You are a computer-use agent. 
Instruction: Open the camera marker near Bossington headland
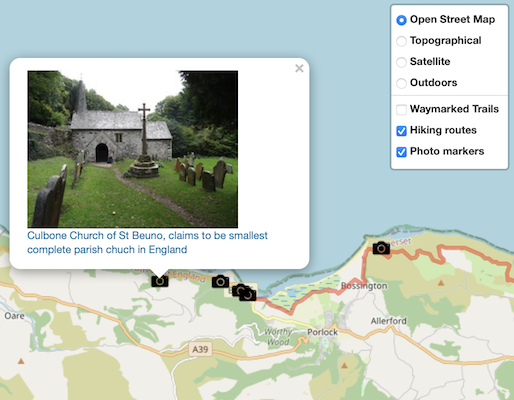pyautogui.click(x=381, y=248)
